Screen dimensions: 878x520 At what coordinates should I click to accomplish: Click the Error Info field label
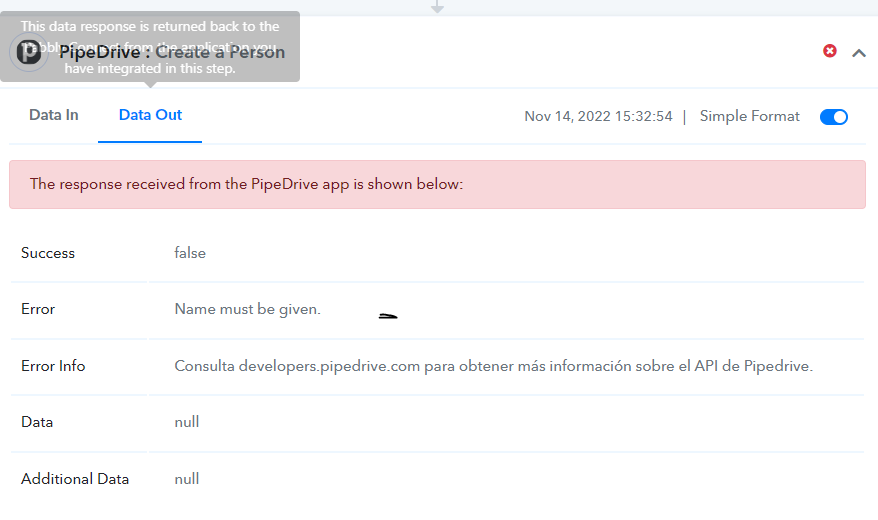[x=53, y=366]
